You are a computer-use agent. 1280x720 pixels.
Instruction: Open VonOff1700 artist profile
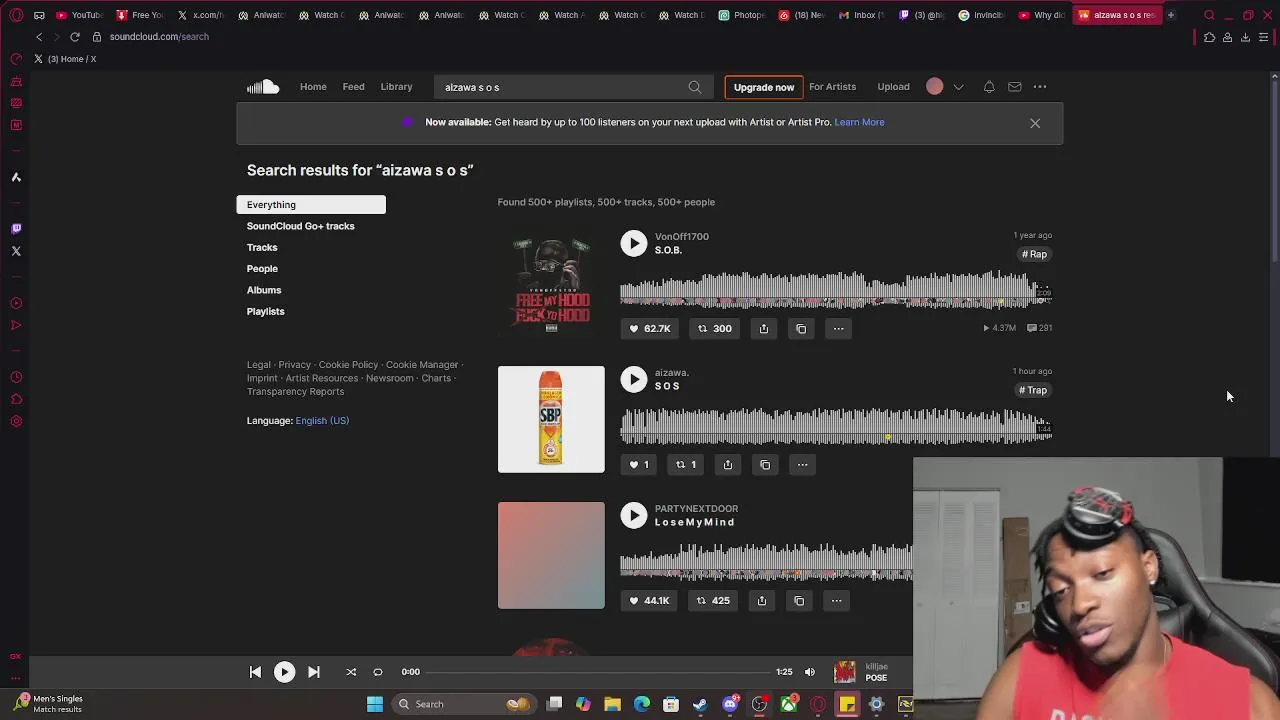pyautogui.click(x=682, y=237)
